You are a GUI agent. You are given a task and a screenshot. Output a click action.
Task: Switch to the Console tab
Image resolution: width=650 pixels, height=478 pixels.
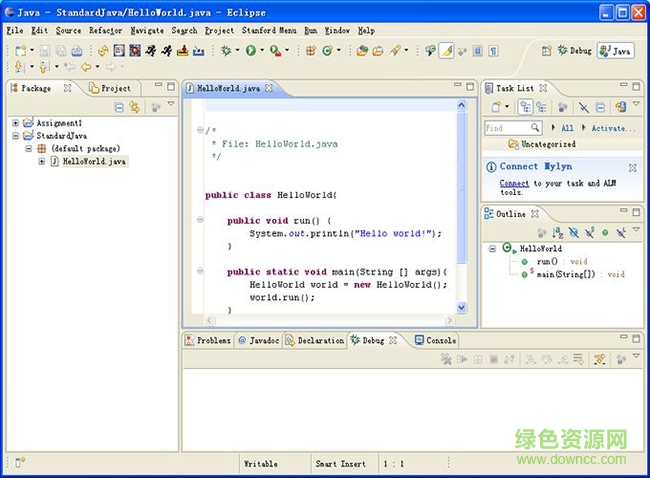435,340
